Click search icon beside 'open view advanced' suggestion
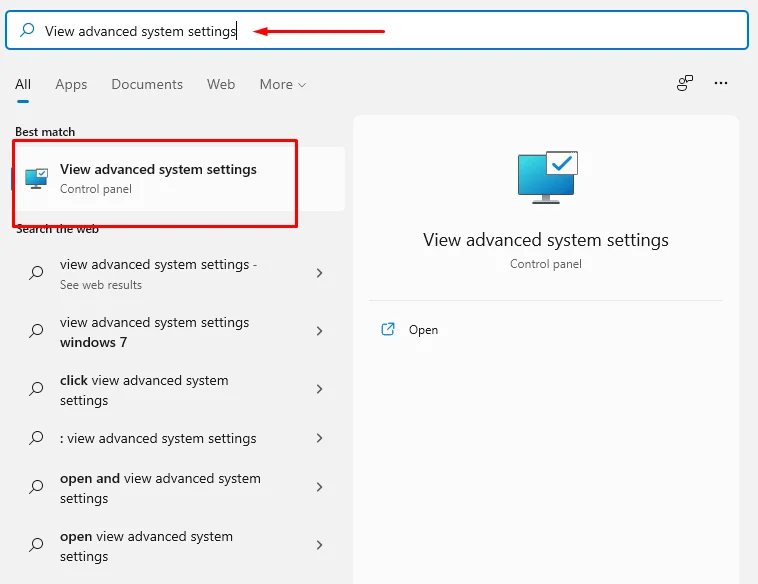758x584 pixels. point(36,544)
